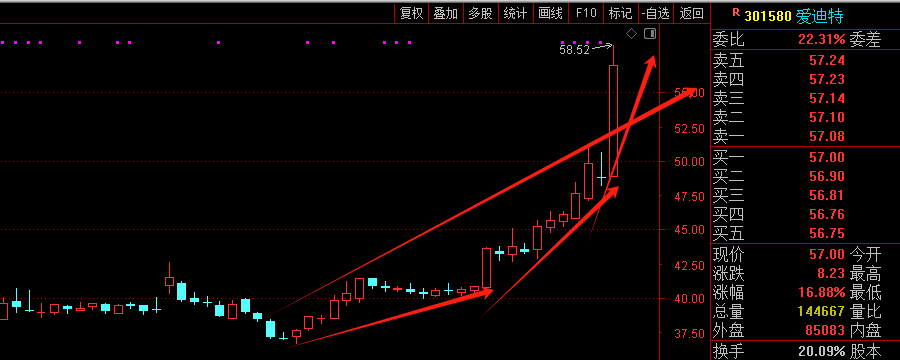Viewport: 900px width, 360px height.
Task: Click the 返回 back button
Action: (692, 14)
